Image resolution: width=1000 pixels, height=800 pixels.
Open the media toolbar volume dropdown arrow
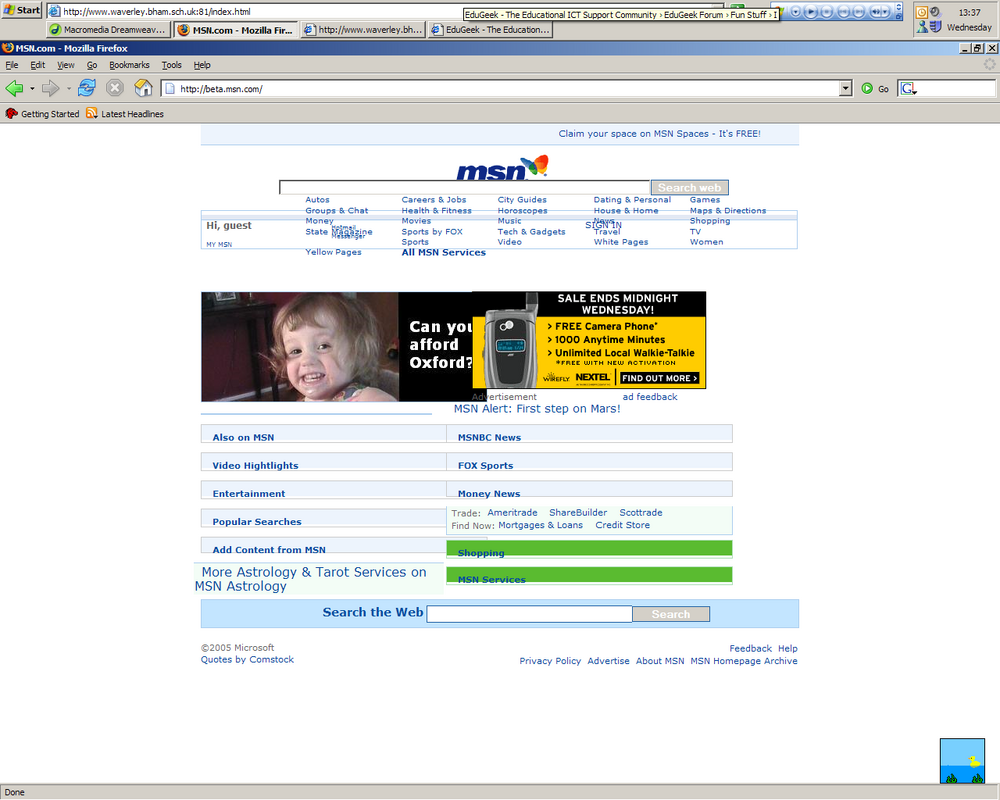pyautogui.click(x=885, y=11)
